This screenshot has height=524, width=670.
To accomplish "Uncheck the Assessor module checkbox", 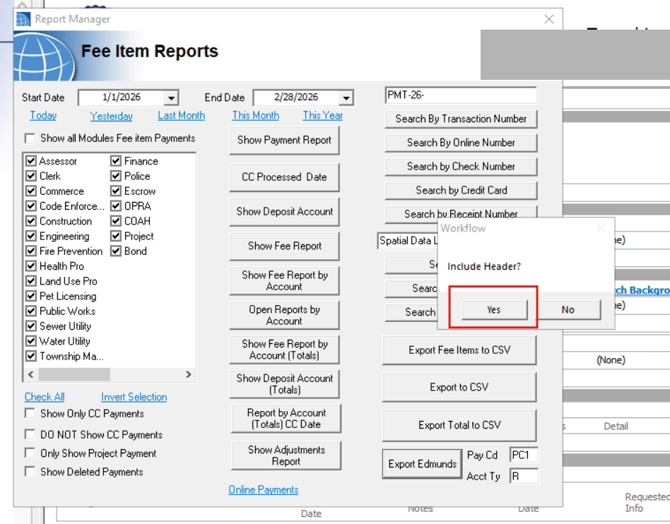I will coord(31,161).
